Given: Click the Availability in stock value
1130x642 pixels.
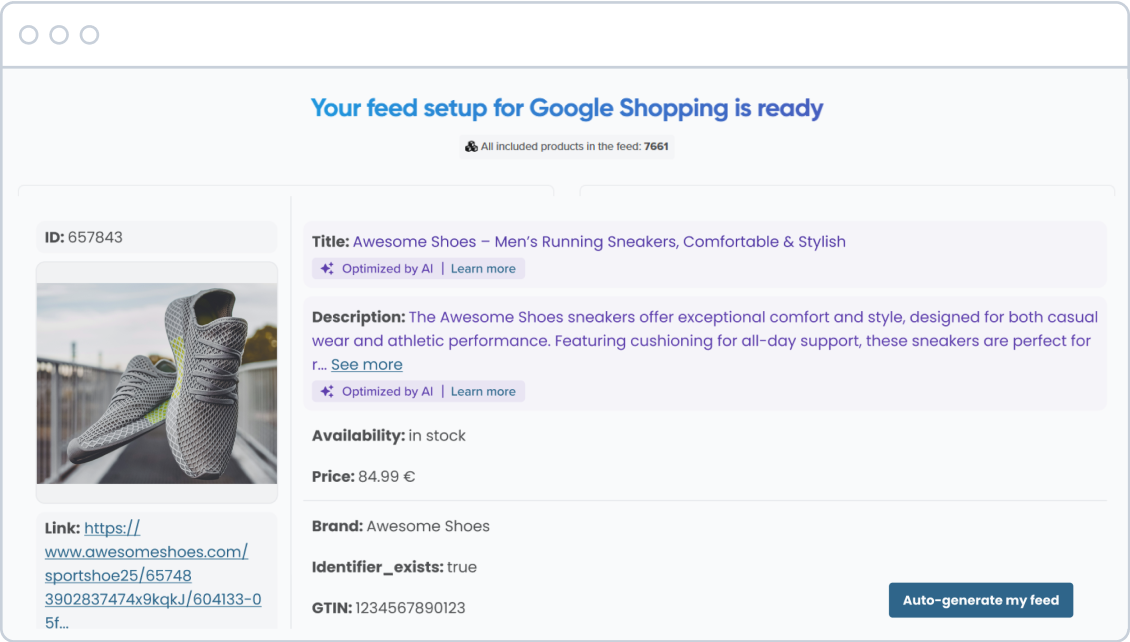Looking at the screenshot, I should point(437,436).
